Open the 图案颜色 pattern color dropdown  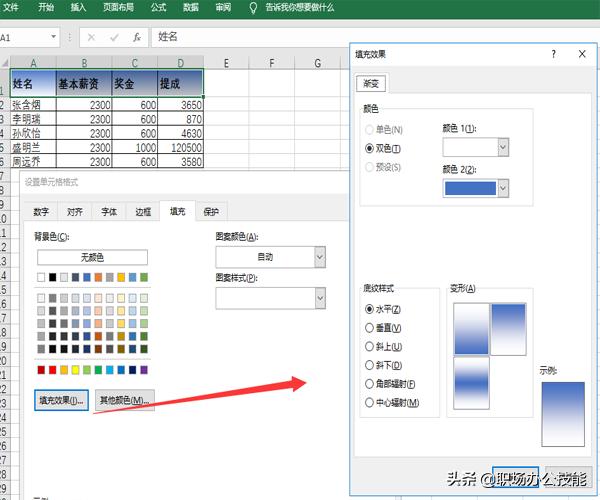click(x=320, y=257)
